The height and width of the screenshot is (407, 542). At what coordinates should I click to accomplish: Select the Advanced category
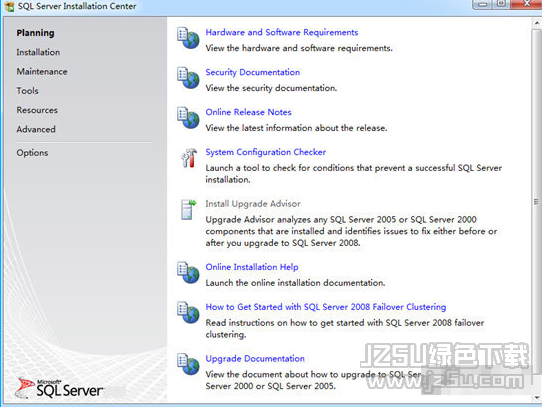point(36,129)
